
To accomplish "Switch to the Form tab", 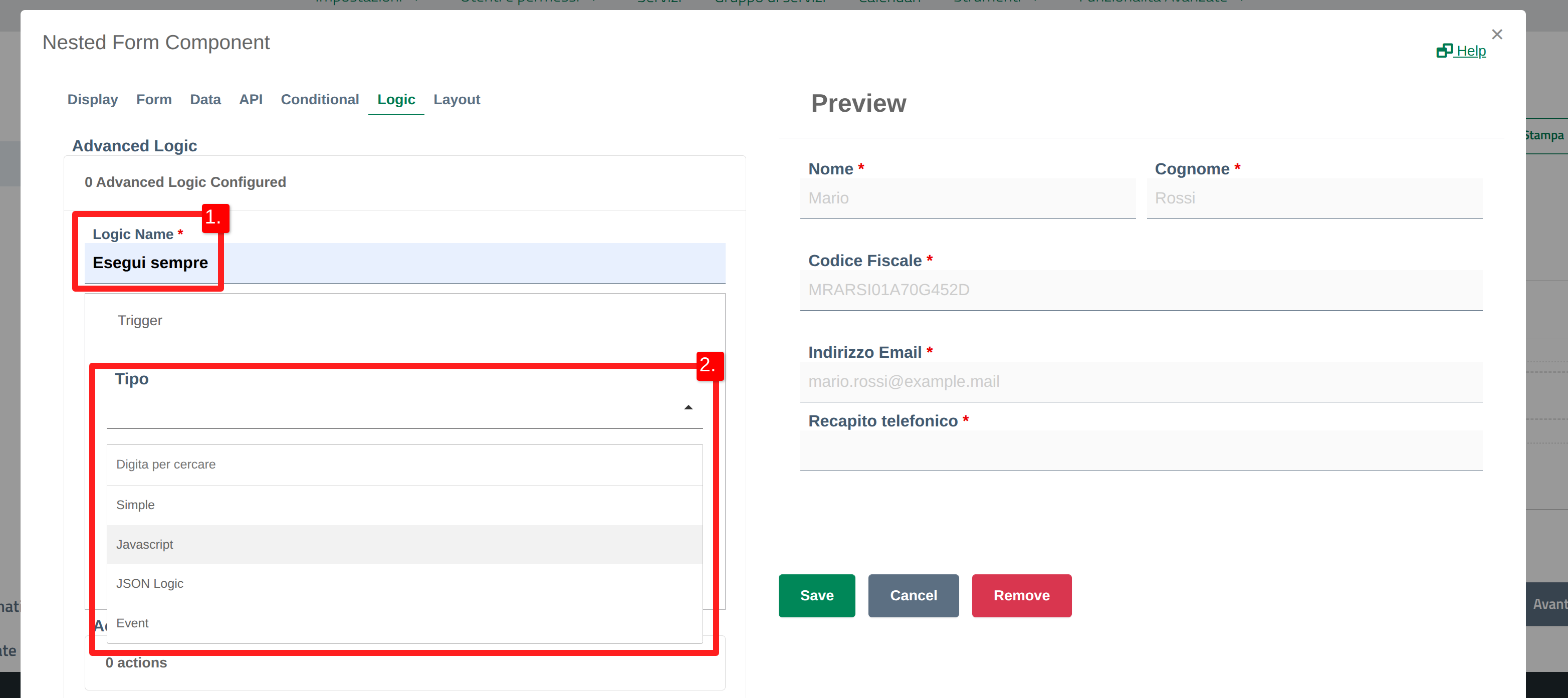I will [x=153, y=99].
